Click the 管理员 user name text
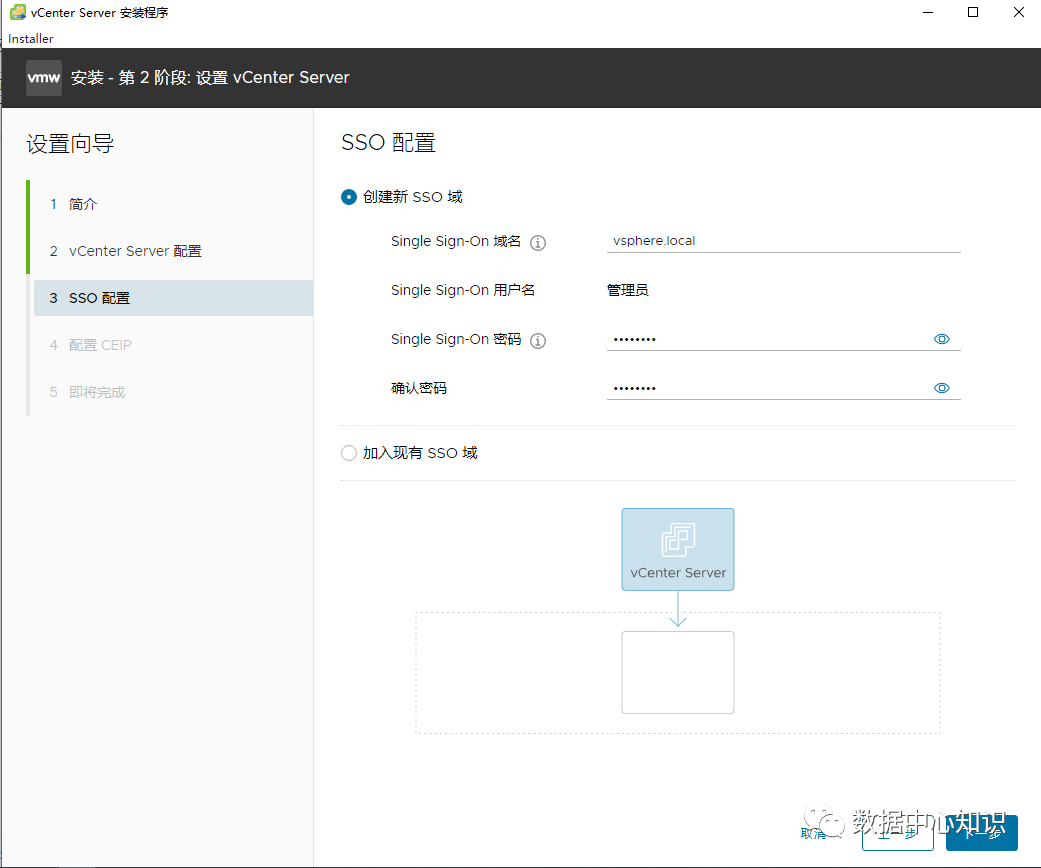Image resolution: width=1041 pixels, height=868 pixels. [x=627, y=290]
